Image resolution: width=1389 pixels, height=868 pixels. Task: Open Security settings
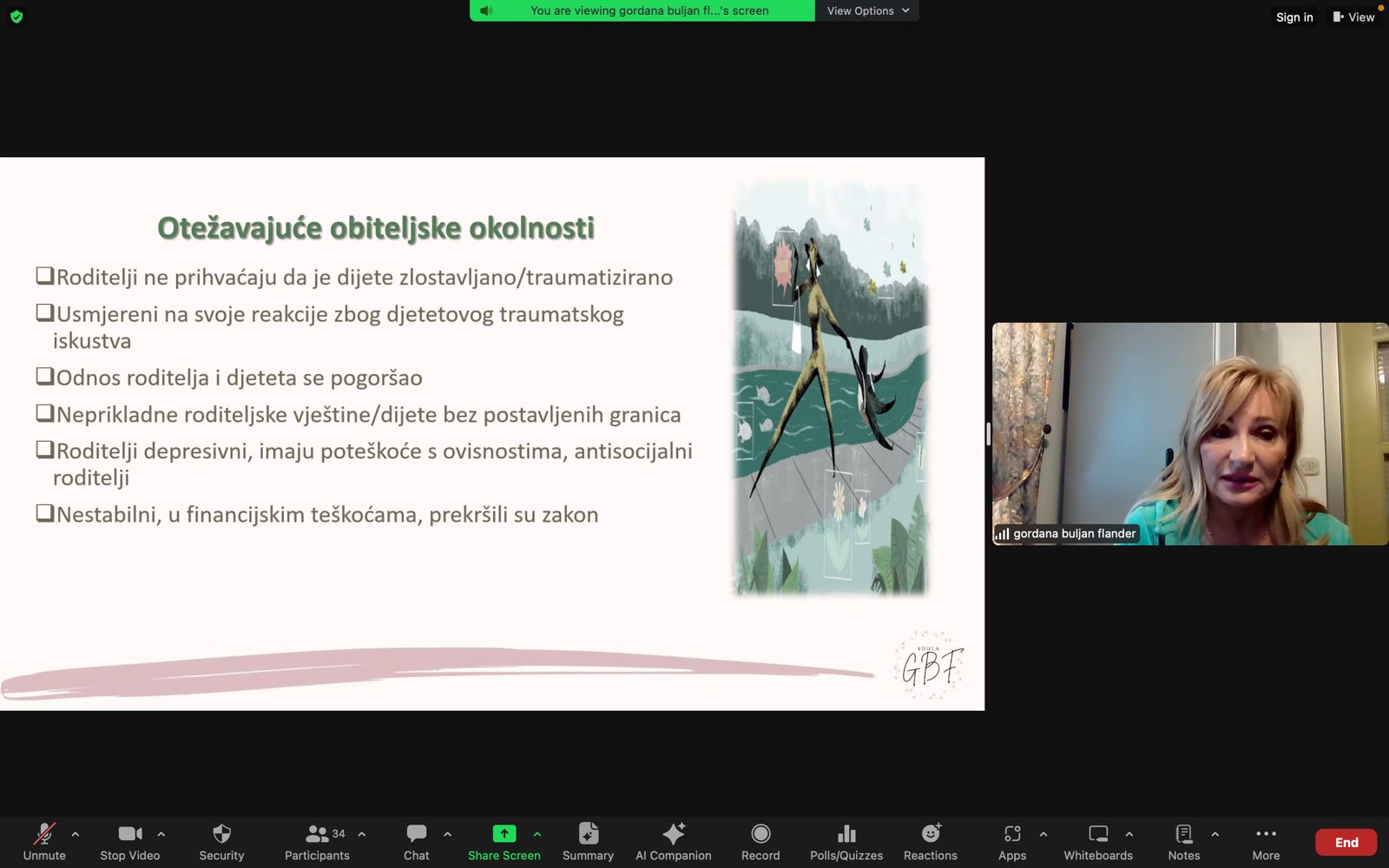[x=221, y=841]
